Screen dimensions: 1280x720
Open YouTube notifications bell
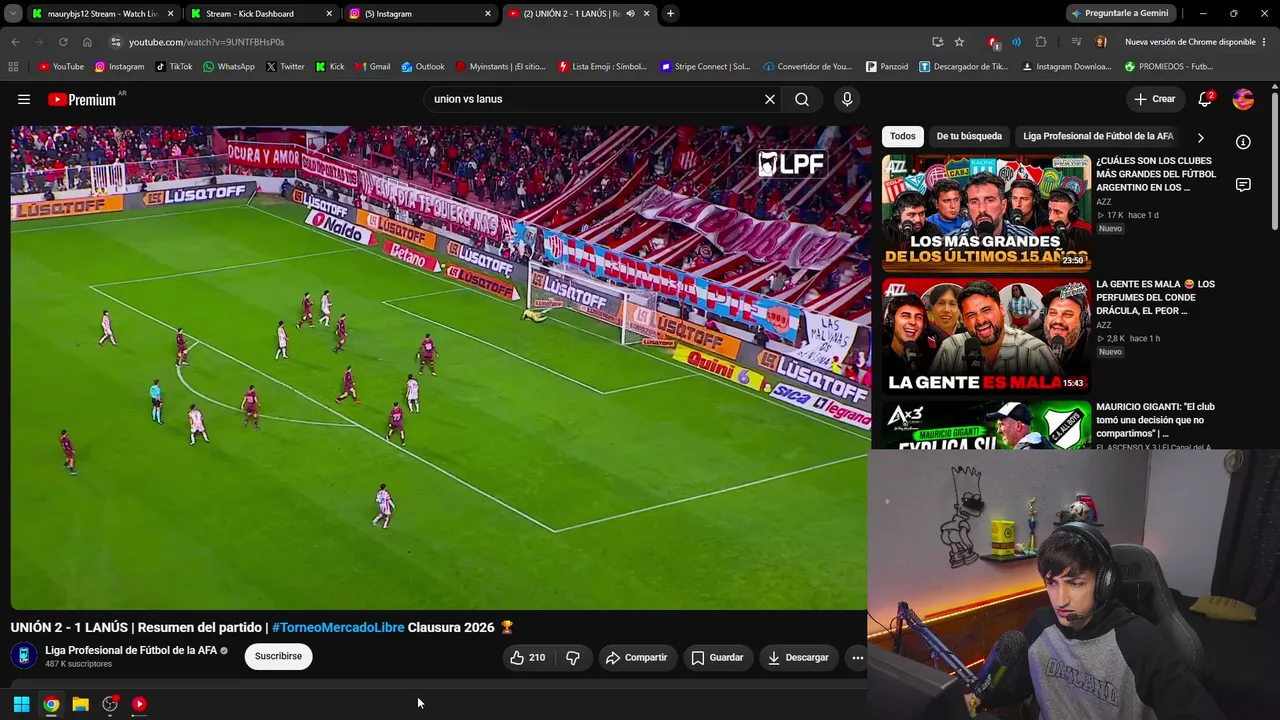1205,99
